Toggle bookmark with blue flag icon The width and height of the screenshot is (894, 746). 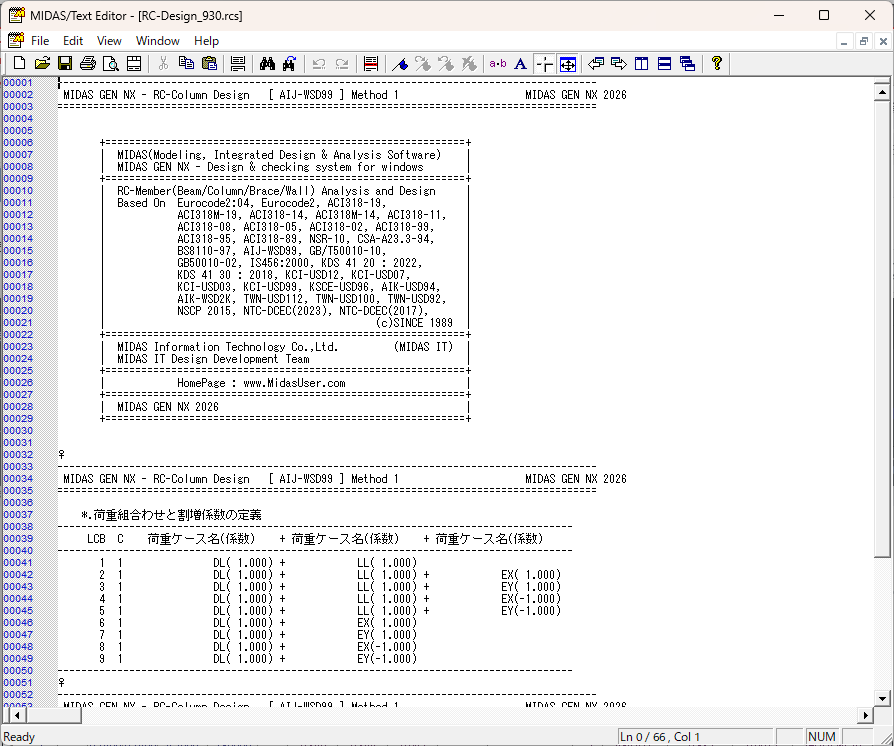400,63
